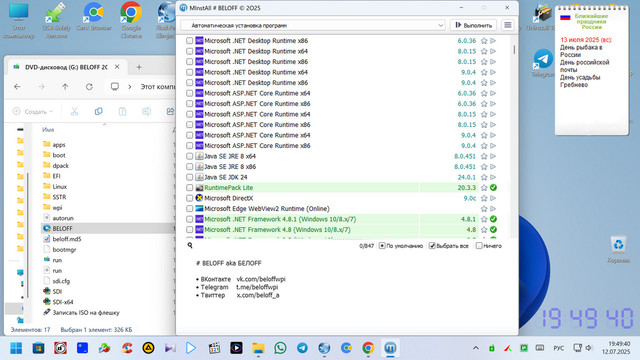Star the Microsoft DirectX entry
Viewport: 640px width, 360px height.
click(484, 198)
